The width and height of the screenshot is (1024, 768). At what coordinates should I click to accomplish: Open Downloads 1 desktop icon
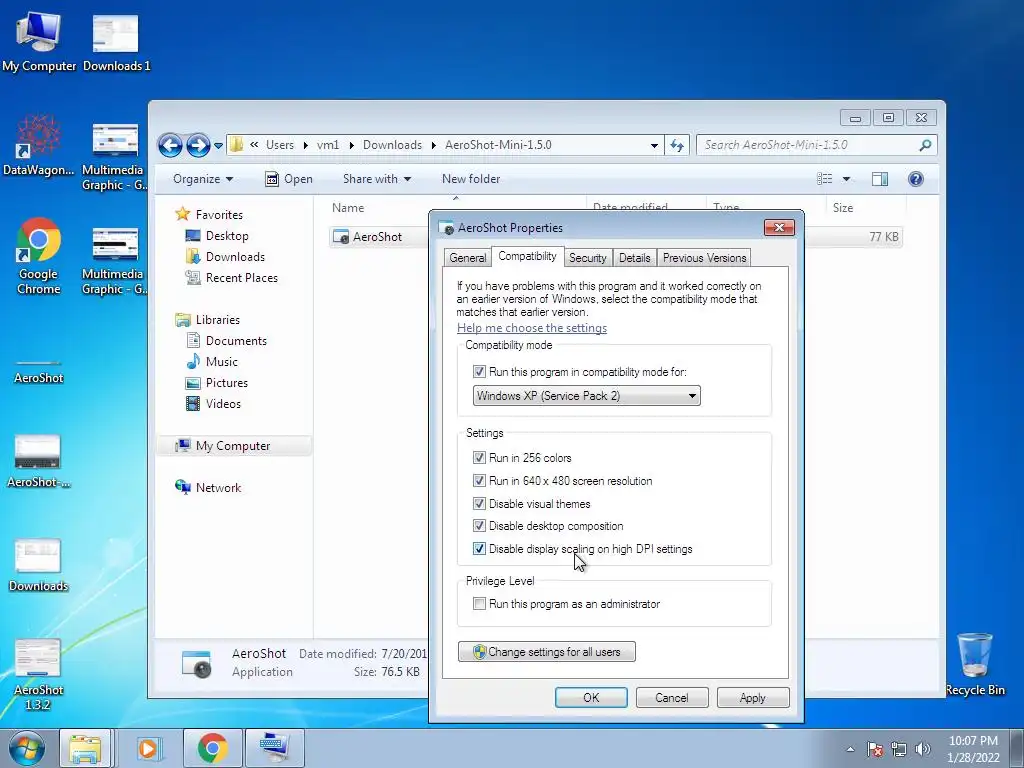[x=116, y=42]
